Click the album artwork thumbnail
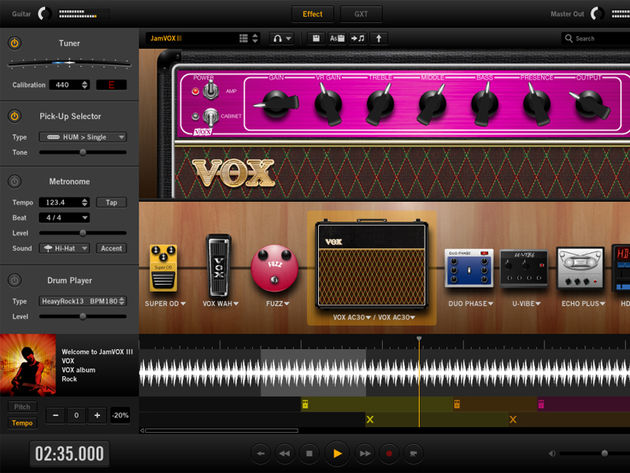This screenshot has width=630, height=473. [x=28, y=365]
